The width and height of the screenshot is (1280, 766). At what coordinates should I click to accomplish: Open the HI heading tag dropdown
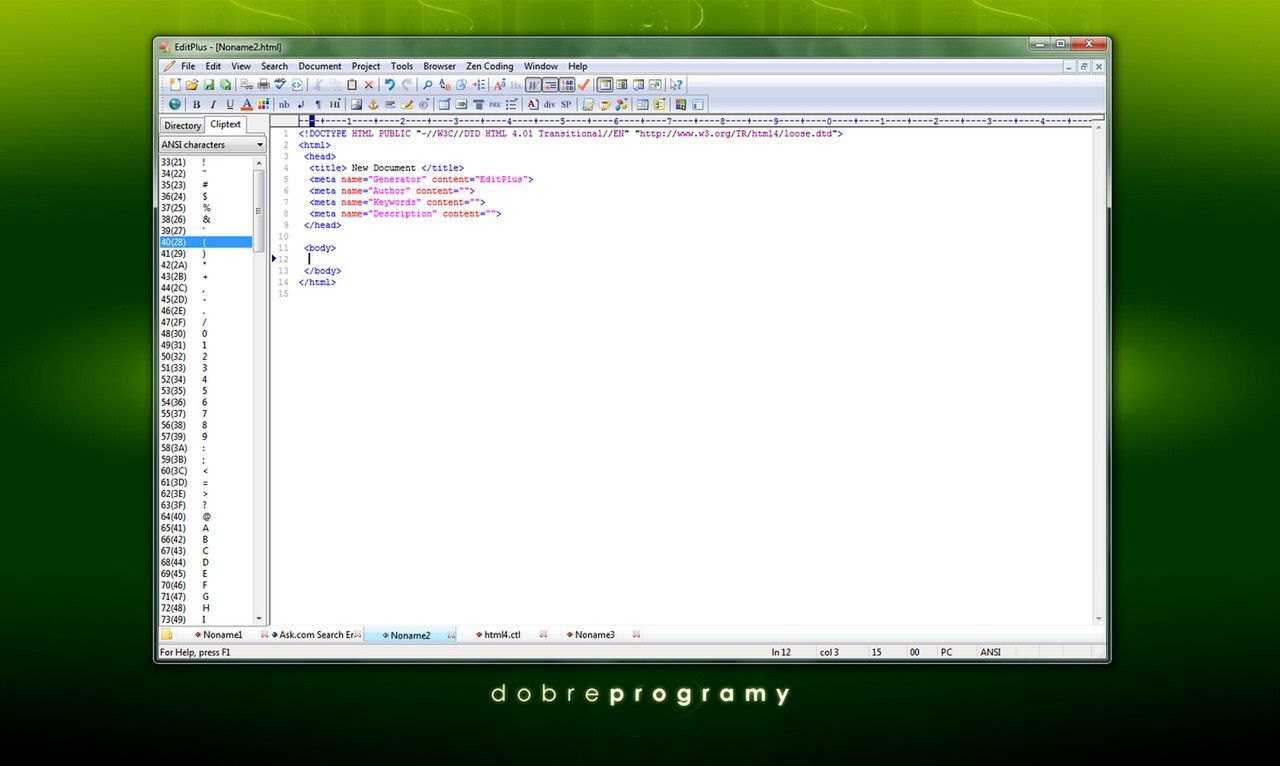pyautogui.click(x=335, y=104)
